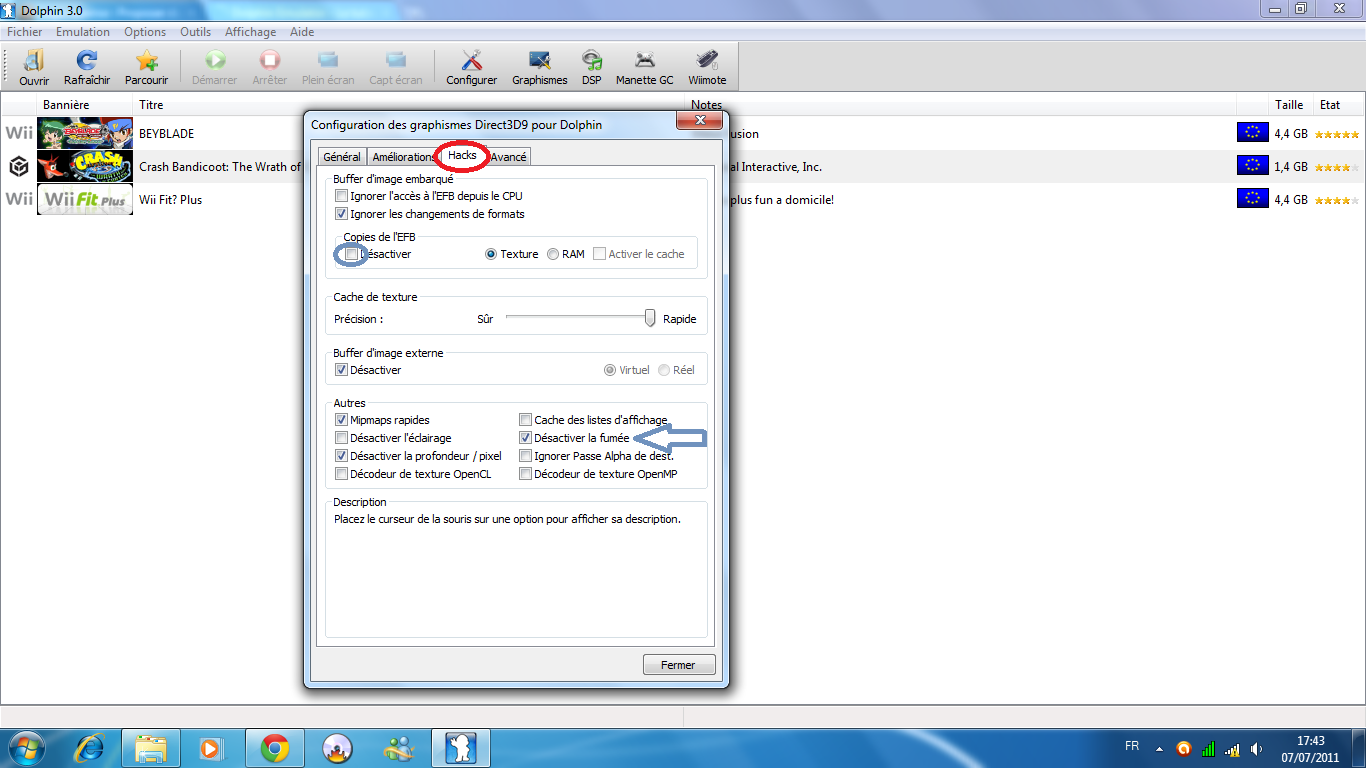Image resolution: width=1366 pixels, height=768 pixels.
Task: Switch to the Avancé tab
Action: pos(508,157)
